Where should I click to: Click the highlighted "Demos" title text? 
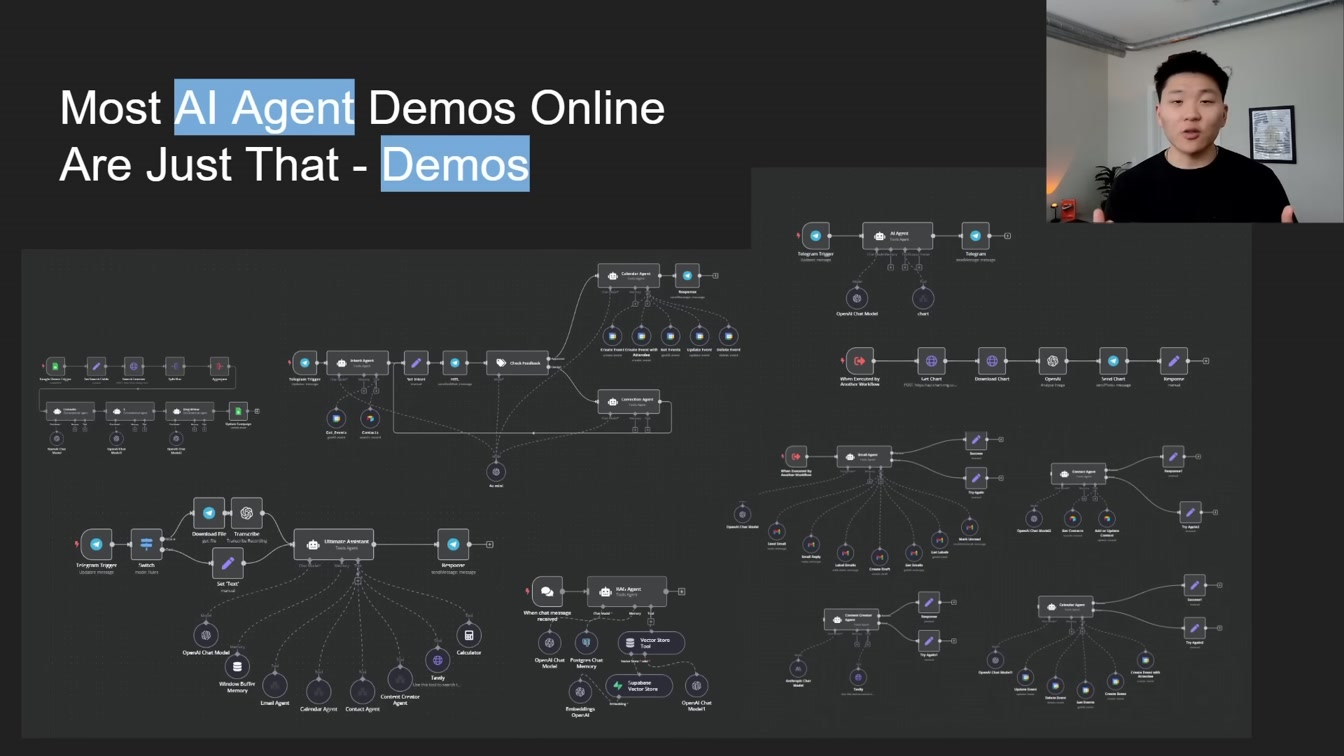pos(455,164)
